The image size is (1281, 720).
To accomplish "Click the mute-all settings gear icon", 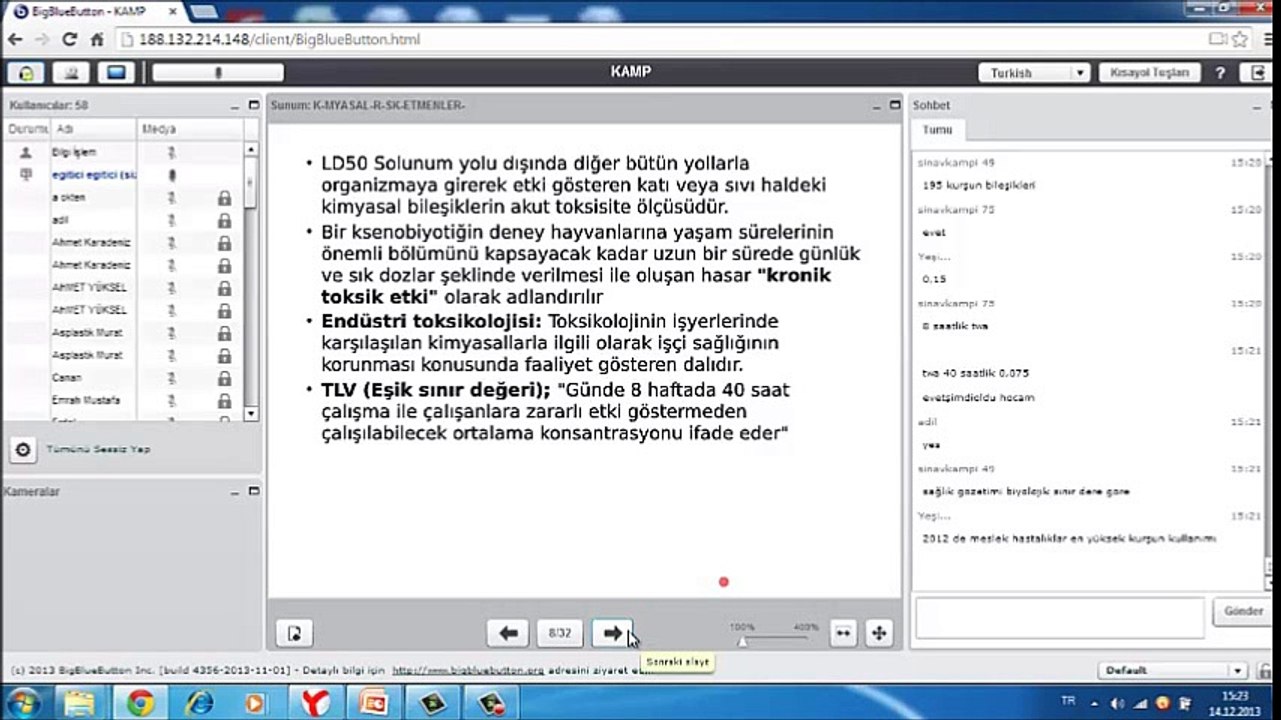I will (x=23, y=449).
